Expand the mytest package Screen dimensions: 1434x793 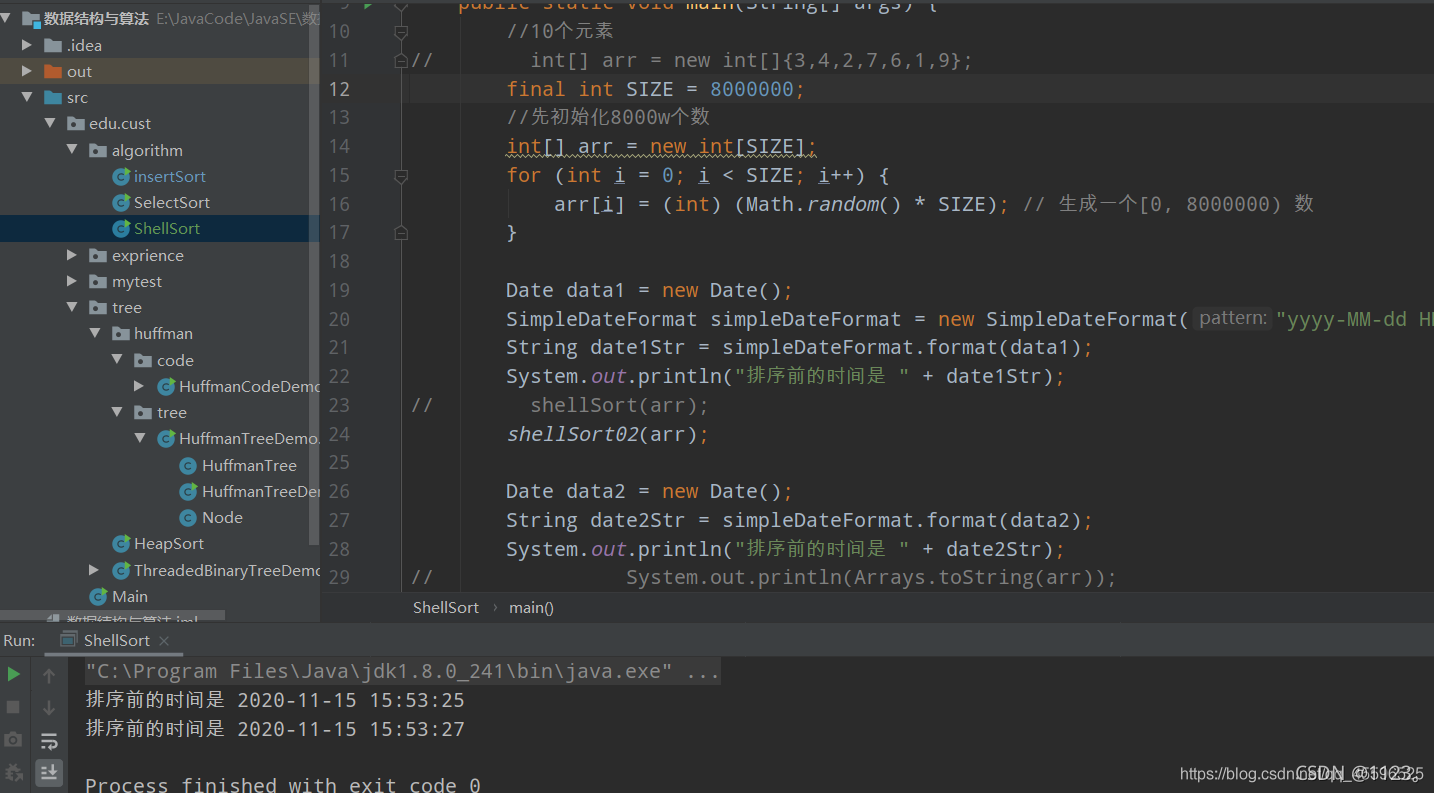[x=72, y=281]
